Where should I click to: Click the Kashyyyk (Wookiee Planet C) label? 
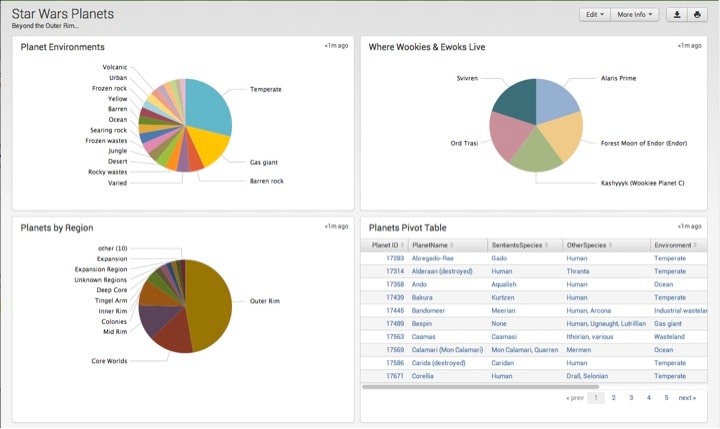click(642, 183)
